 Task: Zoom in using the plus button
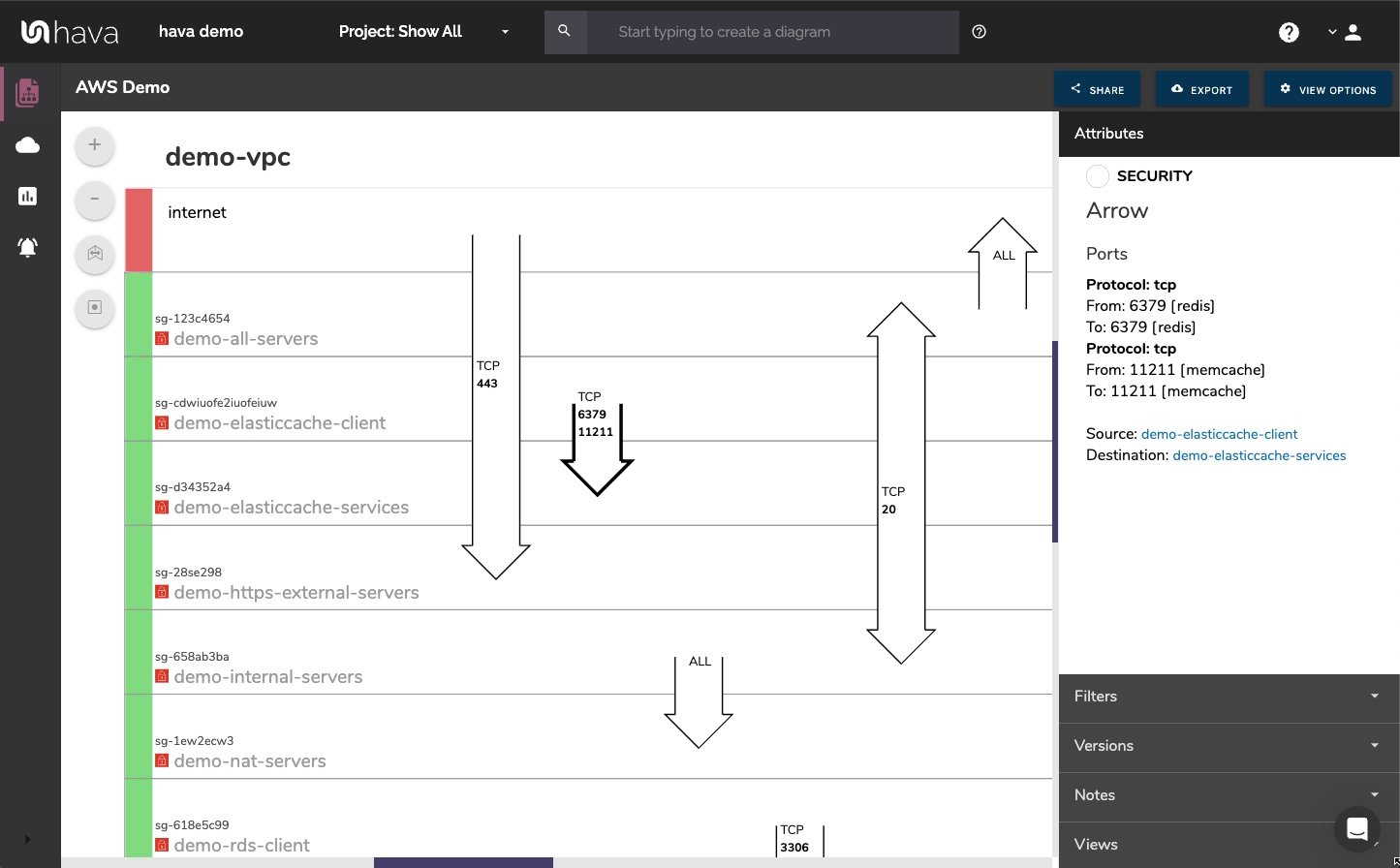click(94, 144)
